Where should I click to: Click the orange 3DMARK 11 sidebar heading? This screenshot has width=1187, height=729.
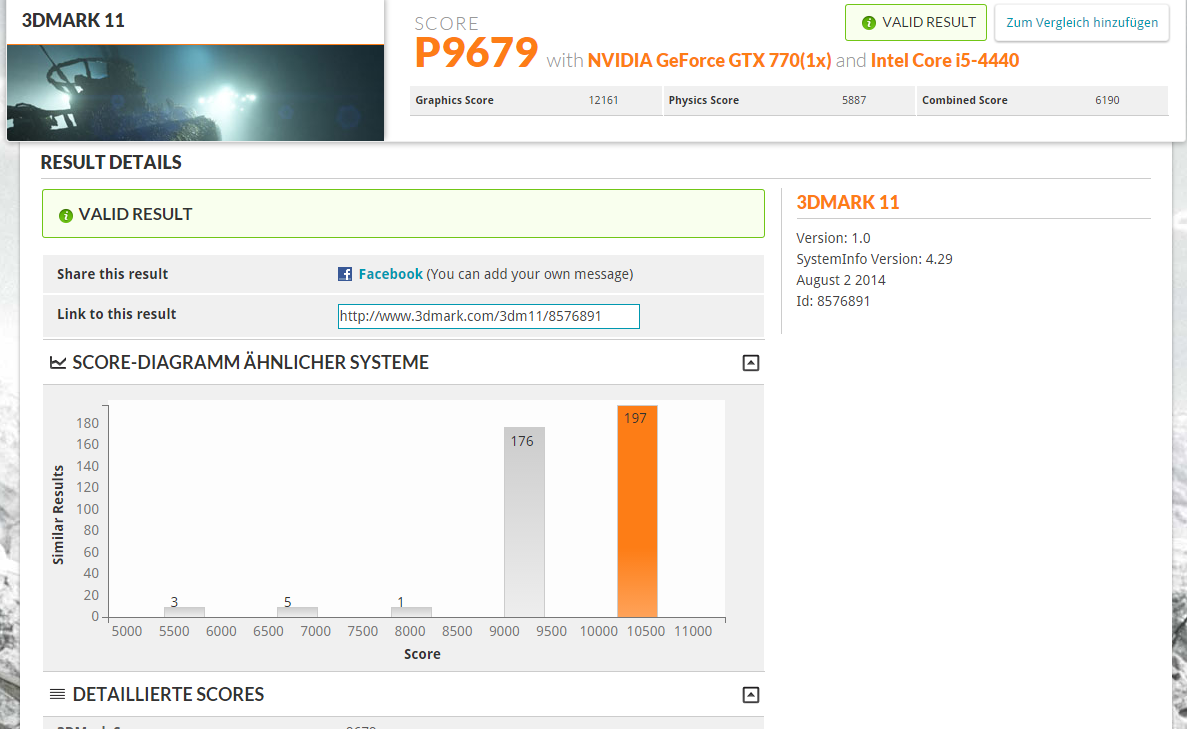848,203
